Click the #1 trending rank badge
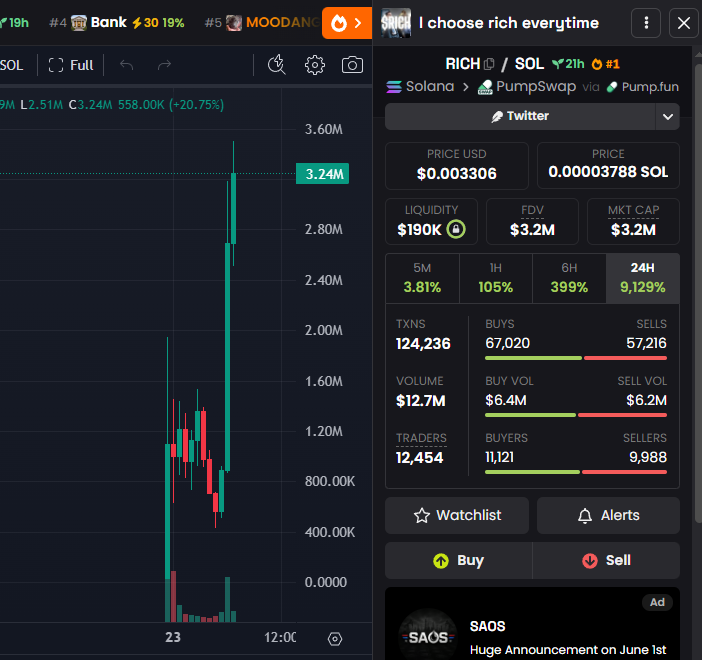The height and width of the screenshot is (660, 702). pos(606,64)
